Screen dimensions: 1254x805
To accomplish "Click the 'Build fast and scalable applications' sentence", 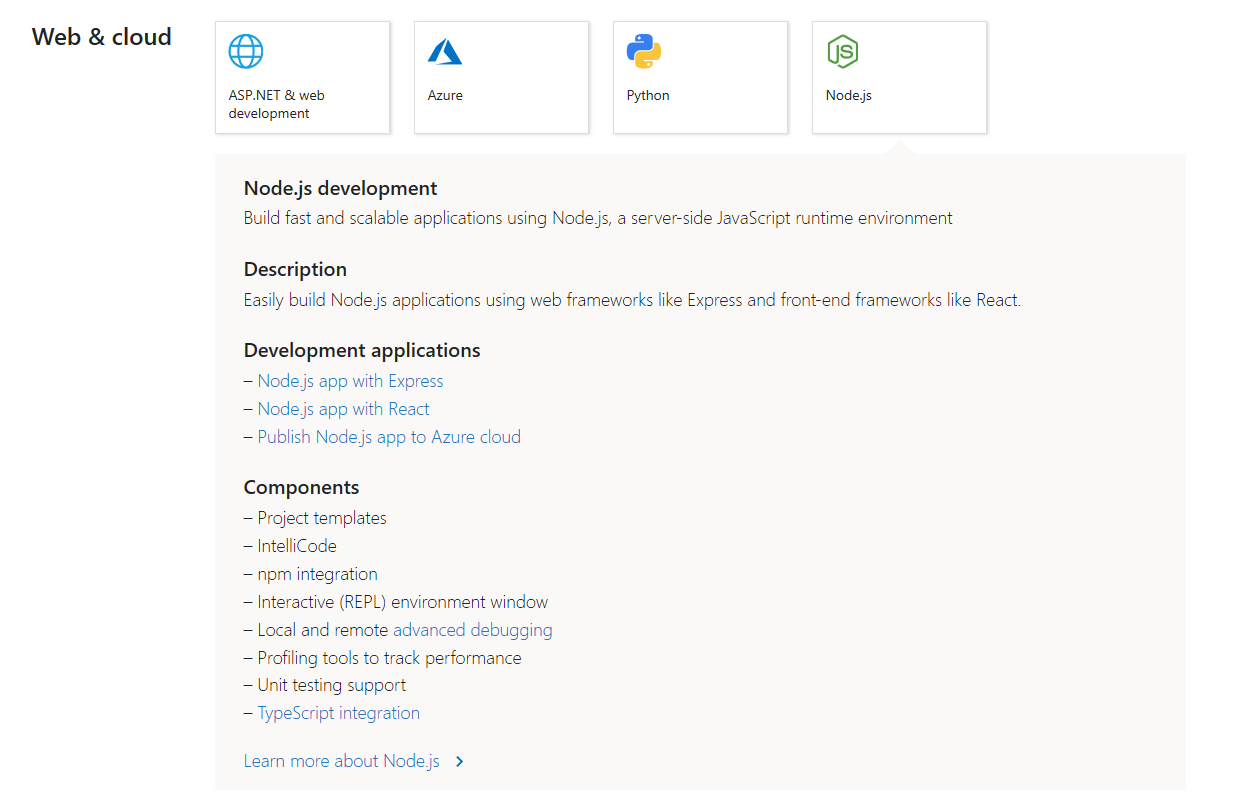I will click(x=598, y=218).
